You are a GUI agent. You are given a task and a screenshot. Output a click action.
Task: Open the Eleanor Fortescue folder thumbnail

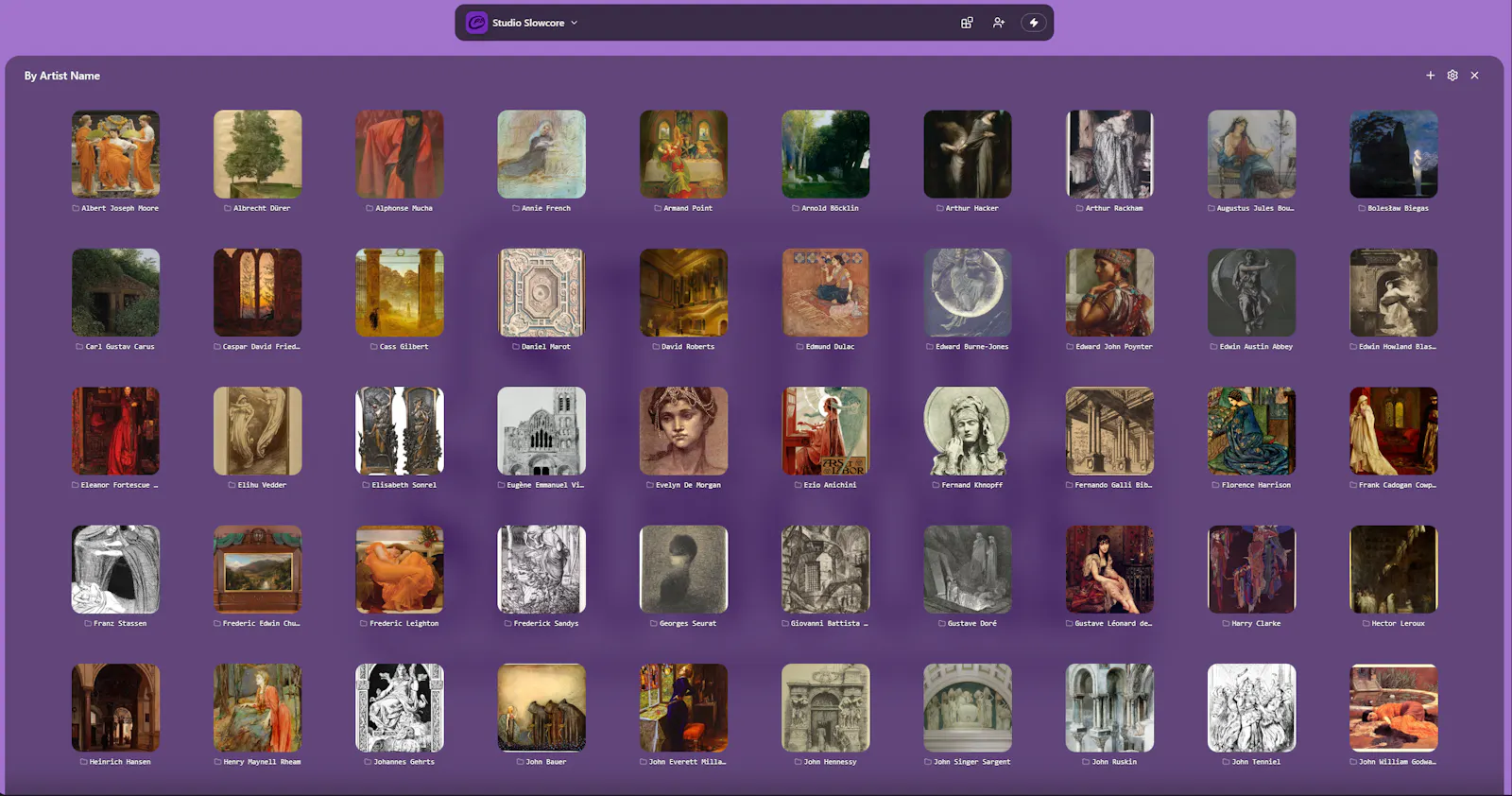115,431
